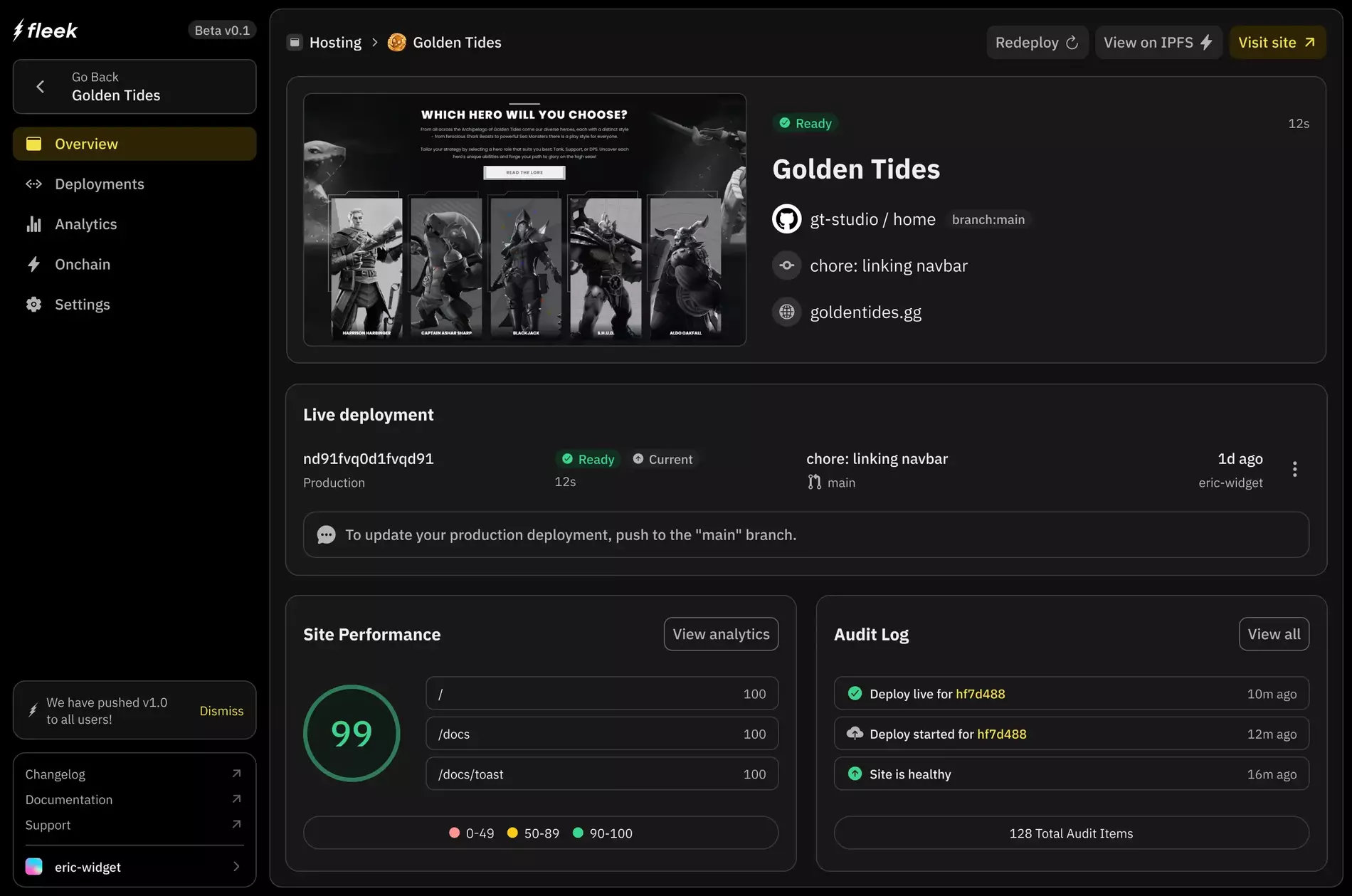The height and width of the screenshot is (896, 1352).
Task: Click the Golden Tides site thumbnail
Action: (x=524, y=218)
